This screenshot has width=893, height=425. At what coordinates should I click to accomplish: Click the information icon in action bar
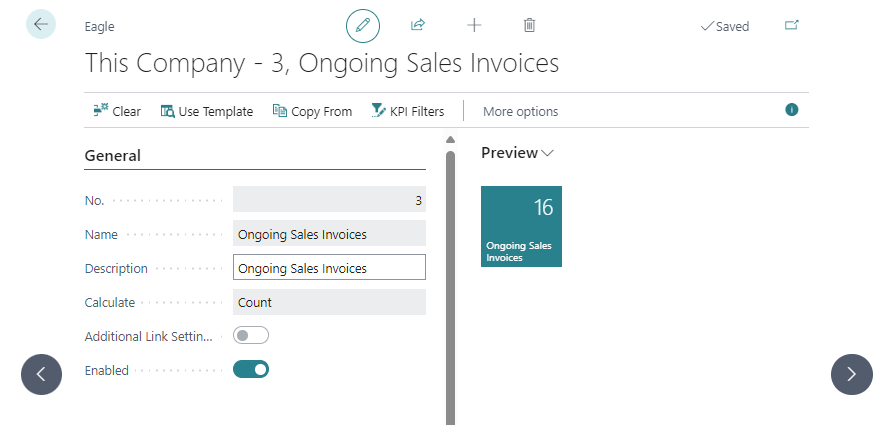pos(792,110)
